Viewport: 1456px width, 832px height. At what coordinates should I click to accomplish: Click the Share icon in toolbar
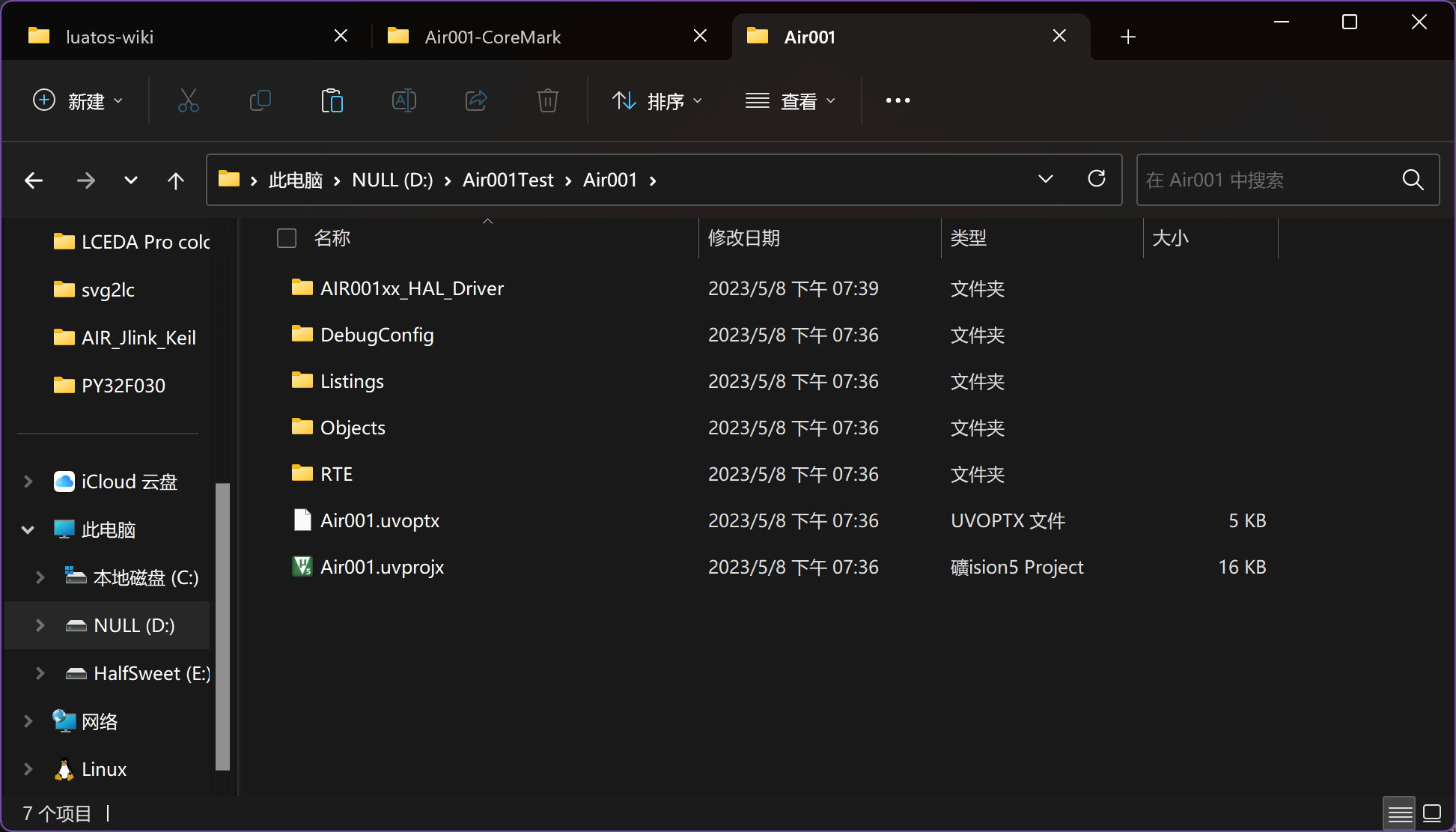476,100
